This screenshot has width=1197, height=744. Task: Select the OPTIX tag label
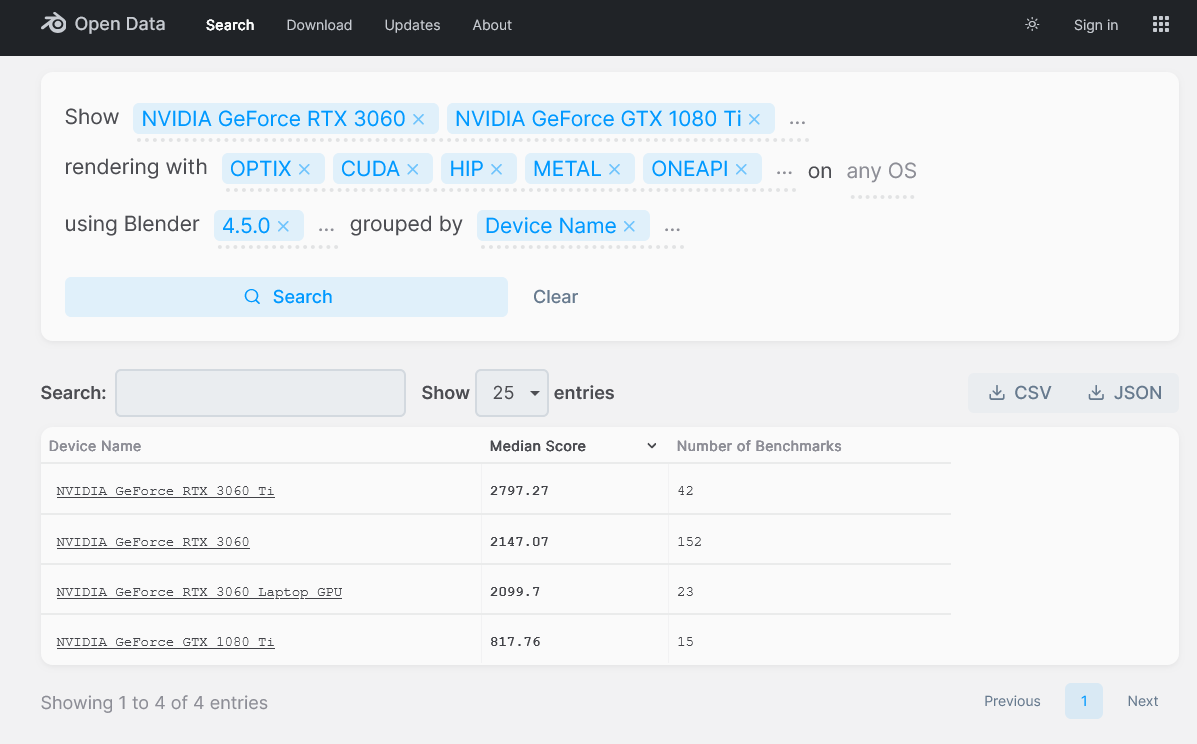[x=260, y=169]
